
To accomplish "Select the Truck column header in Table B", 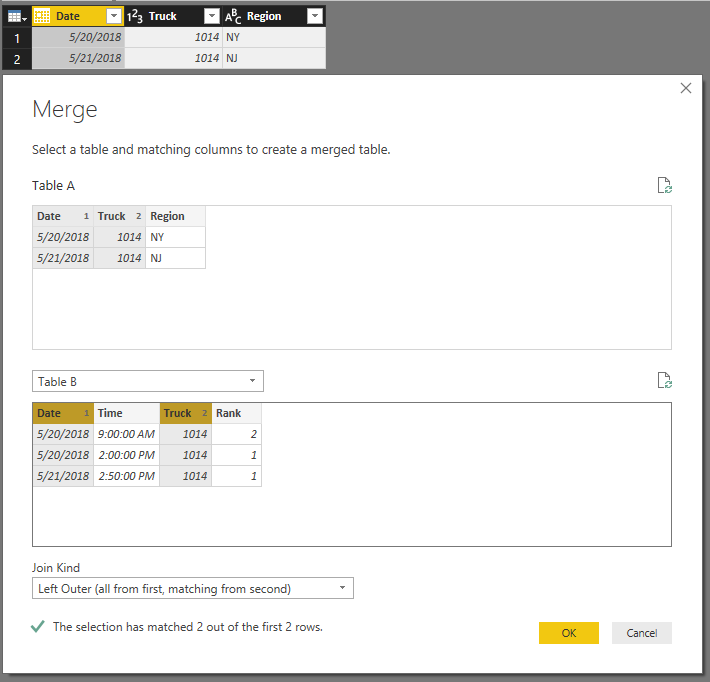I will (186, 413).
